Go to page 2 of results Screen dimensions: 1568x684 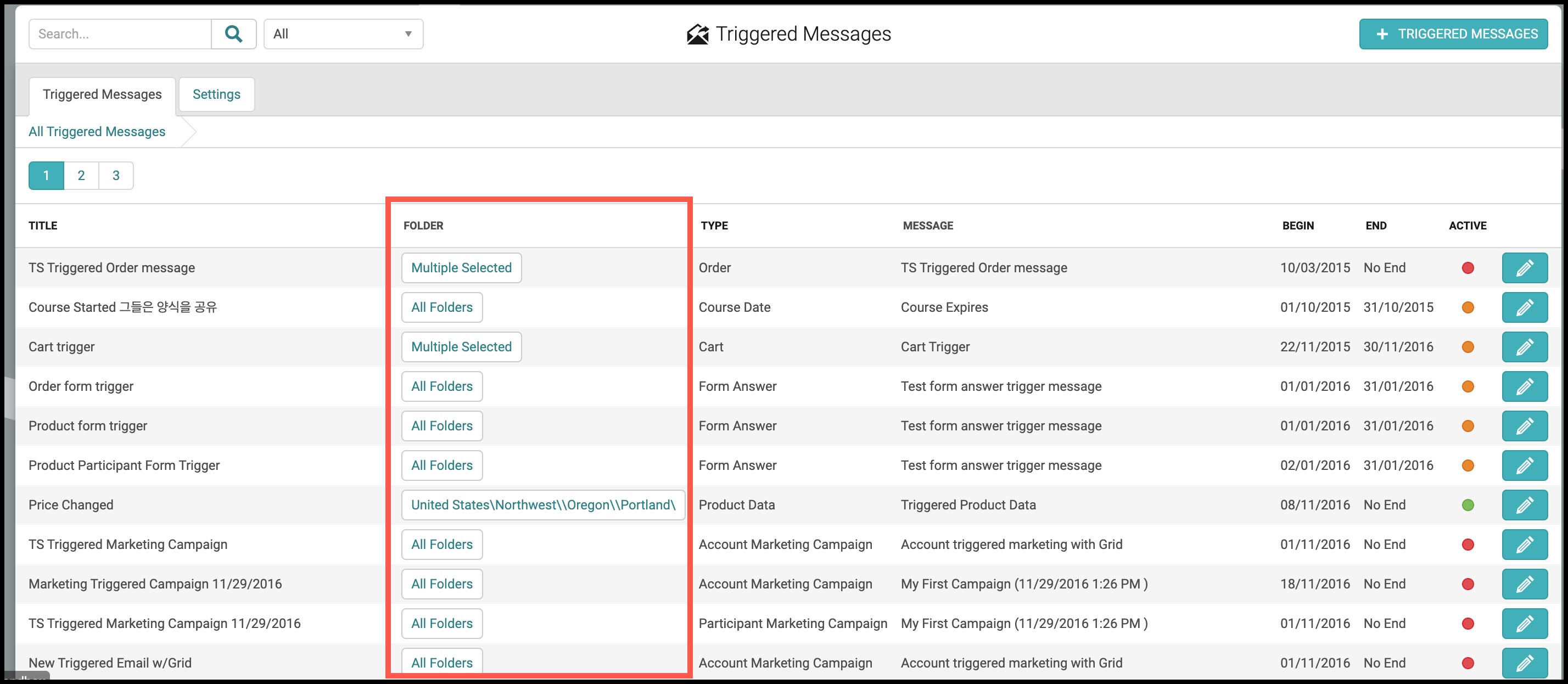pos(81,176)
